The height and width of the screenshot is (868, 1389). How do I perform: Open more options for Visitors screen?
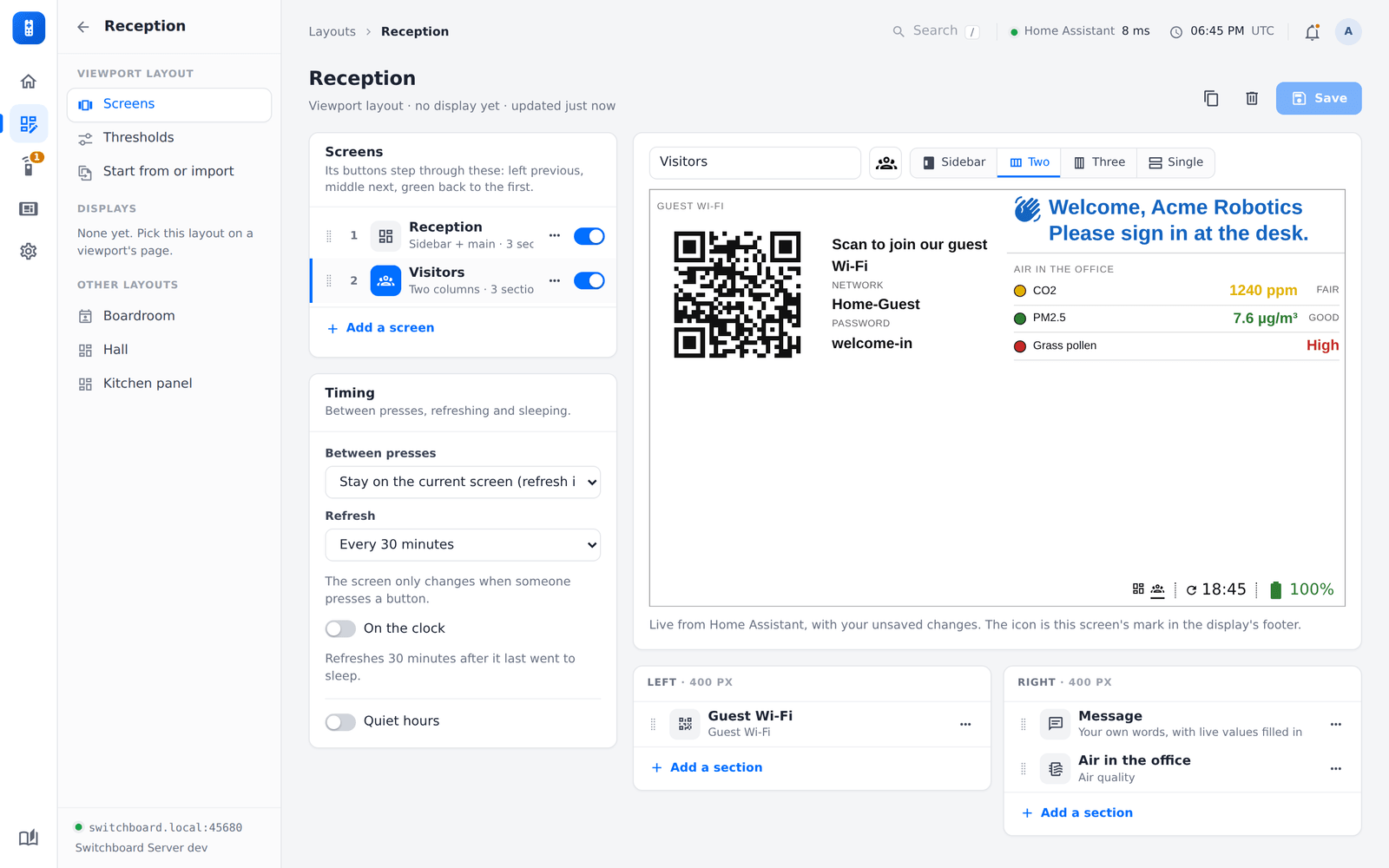(x=555, y=280)
